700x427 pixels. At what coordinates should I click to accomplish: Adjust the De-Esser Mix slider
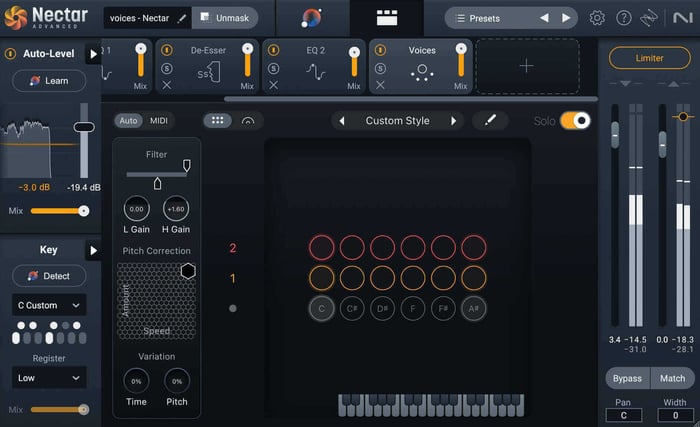point(247,61)
